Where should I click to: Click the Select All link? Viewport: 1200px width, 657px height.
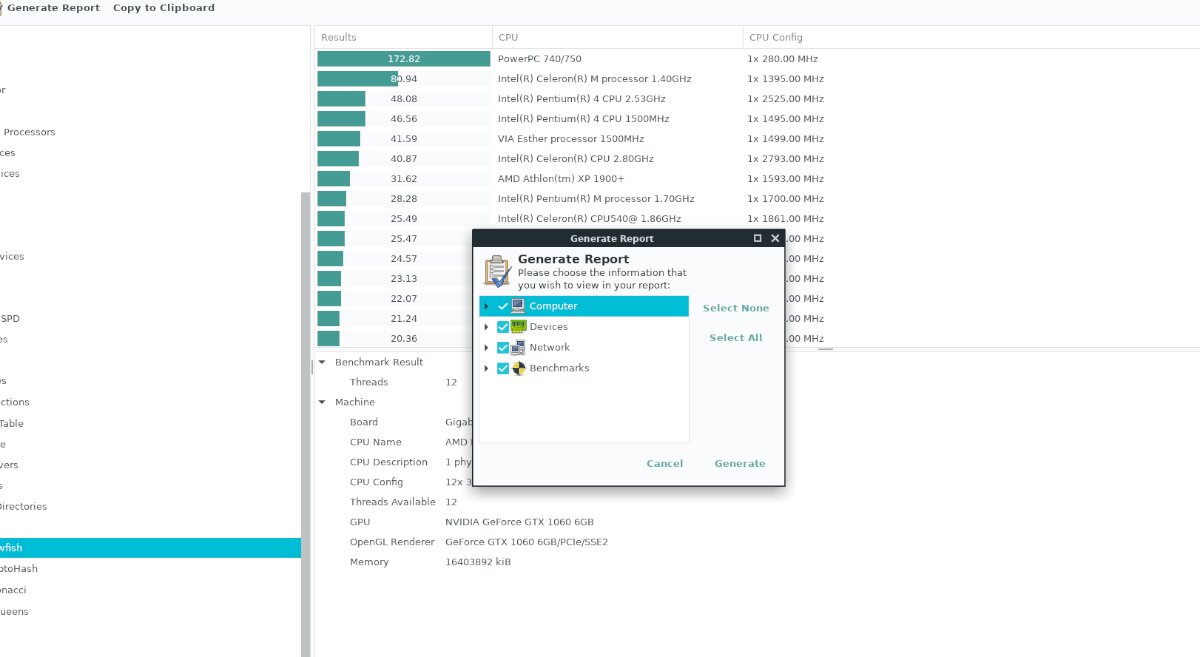click(735, 337)
